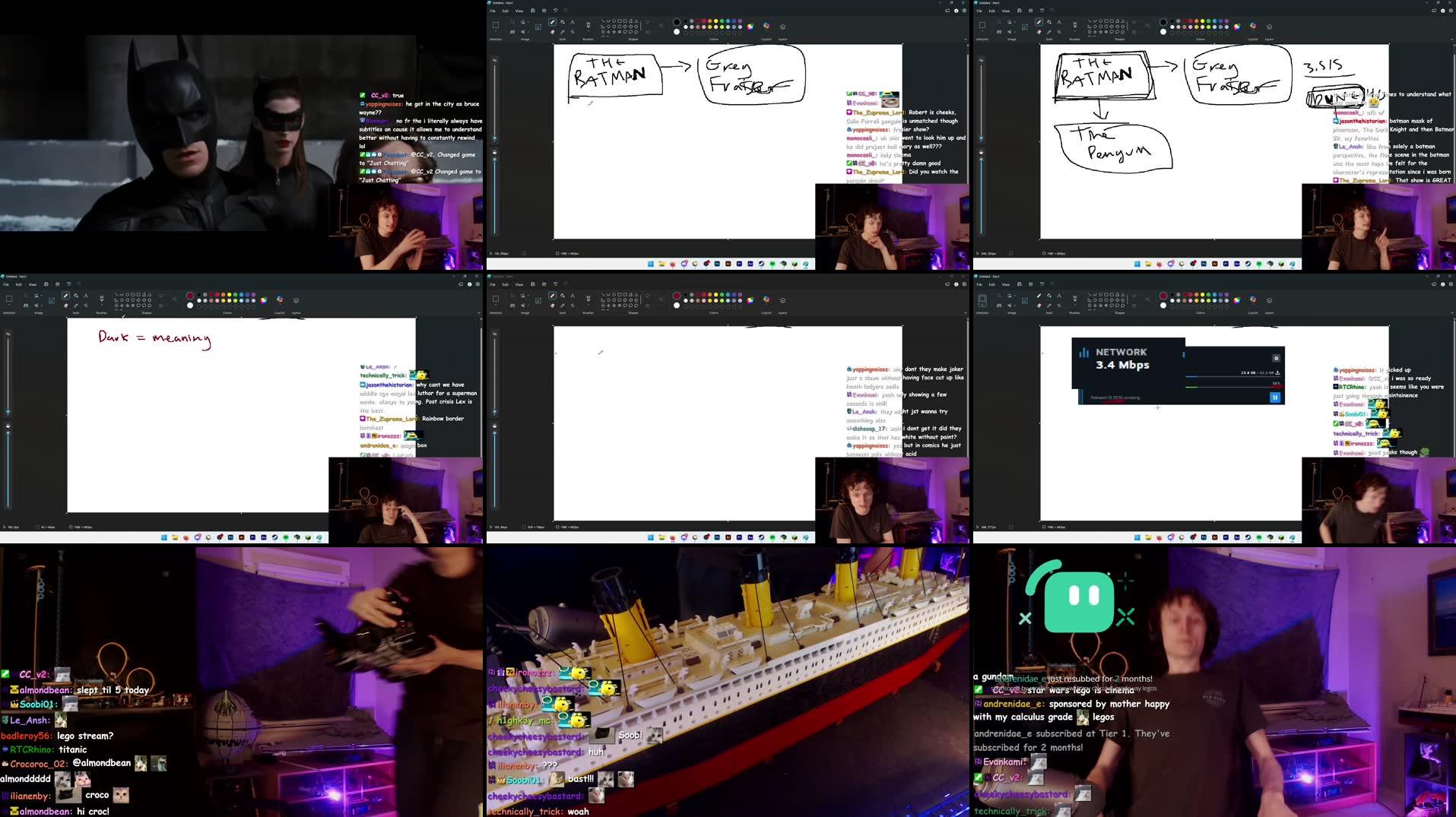The height and width of the screenshot is (817, 1456).
Task: Click Save icon in blank-canvas Paint window
Action: pyautogui.click(x=533, y=284)
